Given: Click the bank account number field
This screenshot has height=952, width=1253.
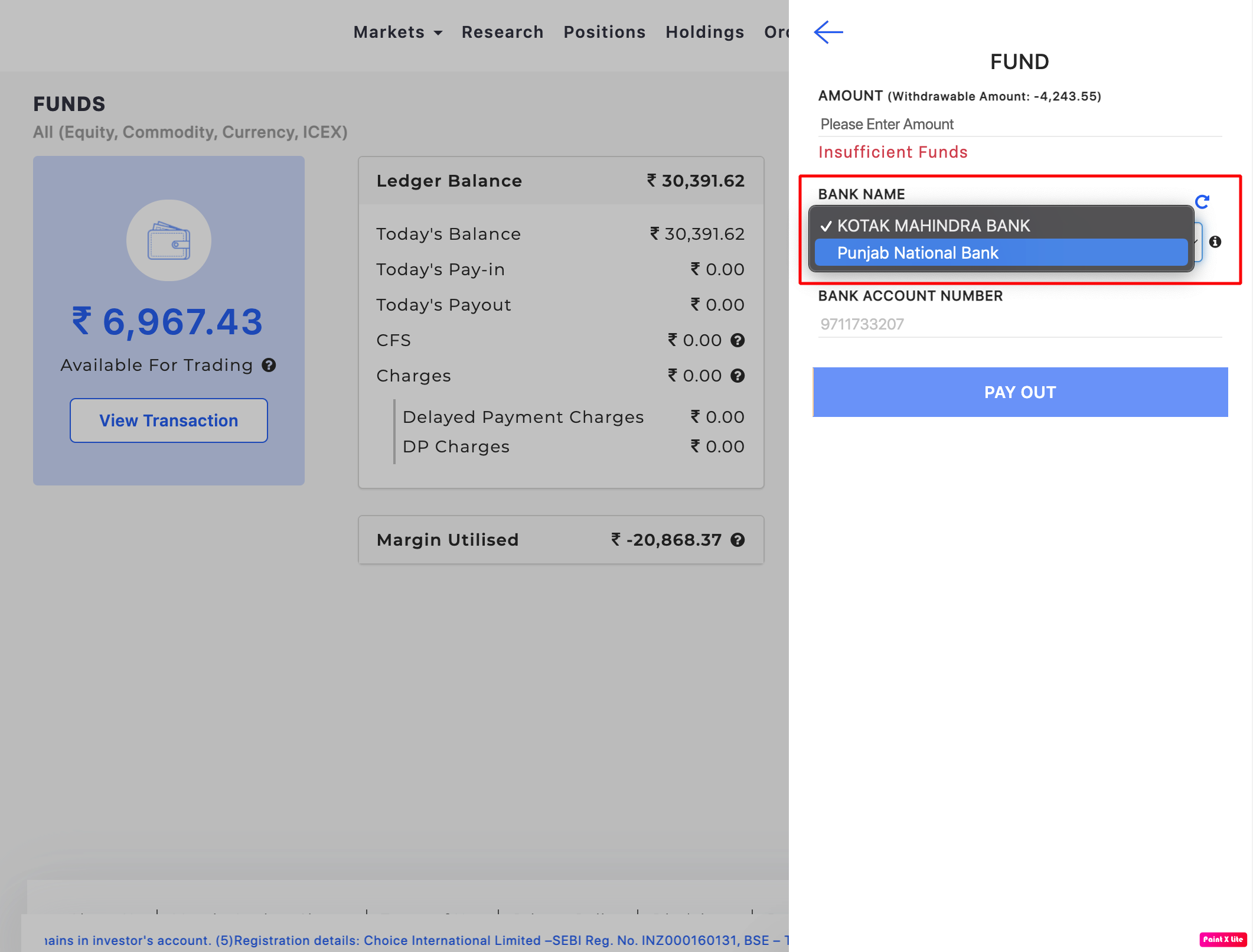Looking at the screenshot, I should point(1020,324).
